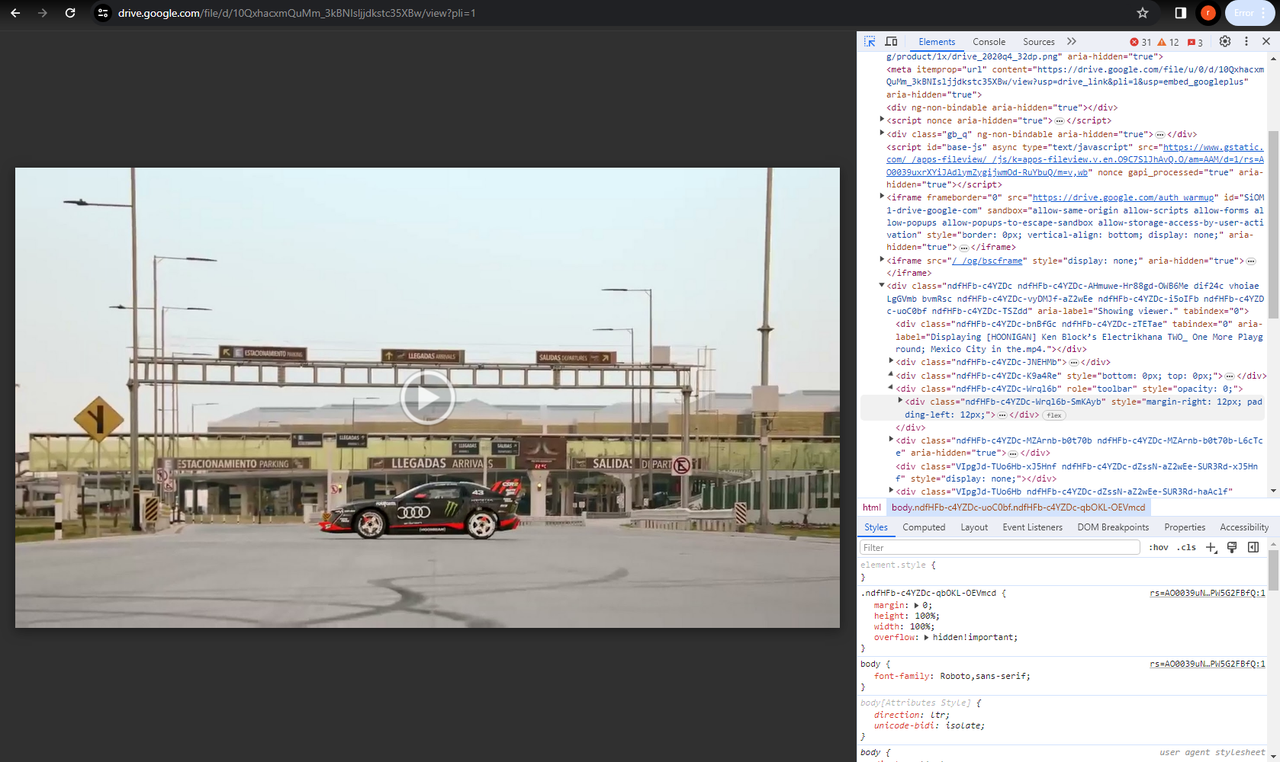Open DevTools settings gear
Image resolution: width=1280 pixels, height=762 pixels.
coord(1224,41)
